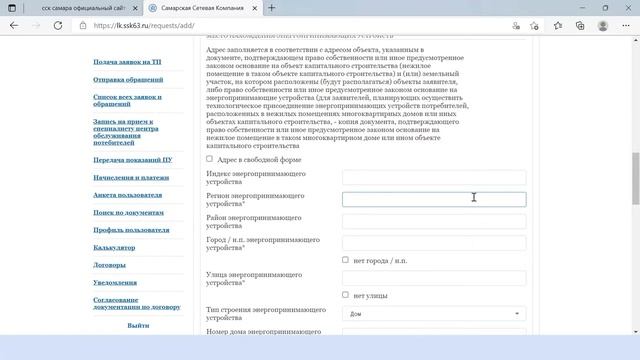The height and width of the screenshot is (360, 640).
Task: Open the browser profile avatar
Action: (x=603, y=26)
